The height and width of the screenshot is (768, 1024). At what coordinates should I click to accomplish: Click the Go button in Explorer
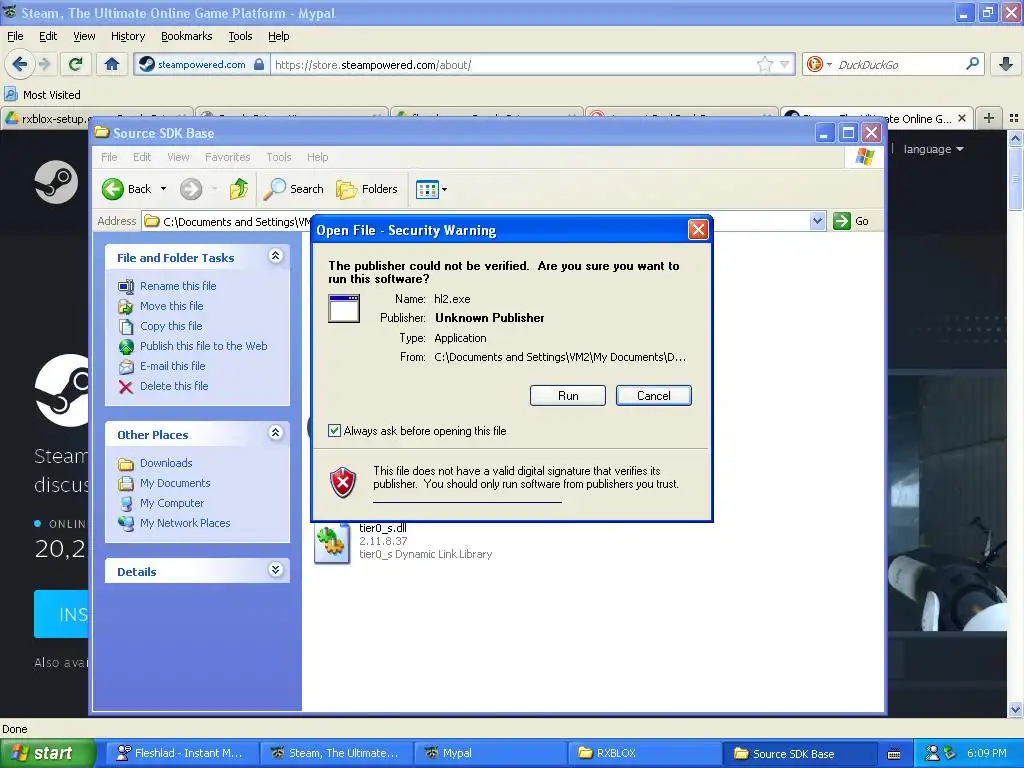pyautogui.click(x=851, y=221)
